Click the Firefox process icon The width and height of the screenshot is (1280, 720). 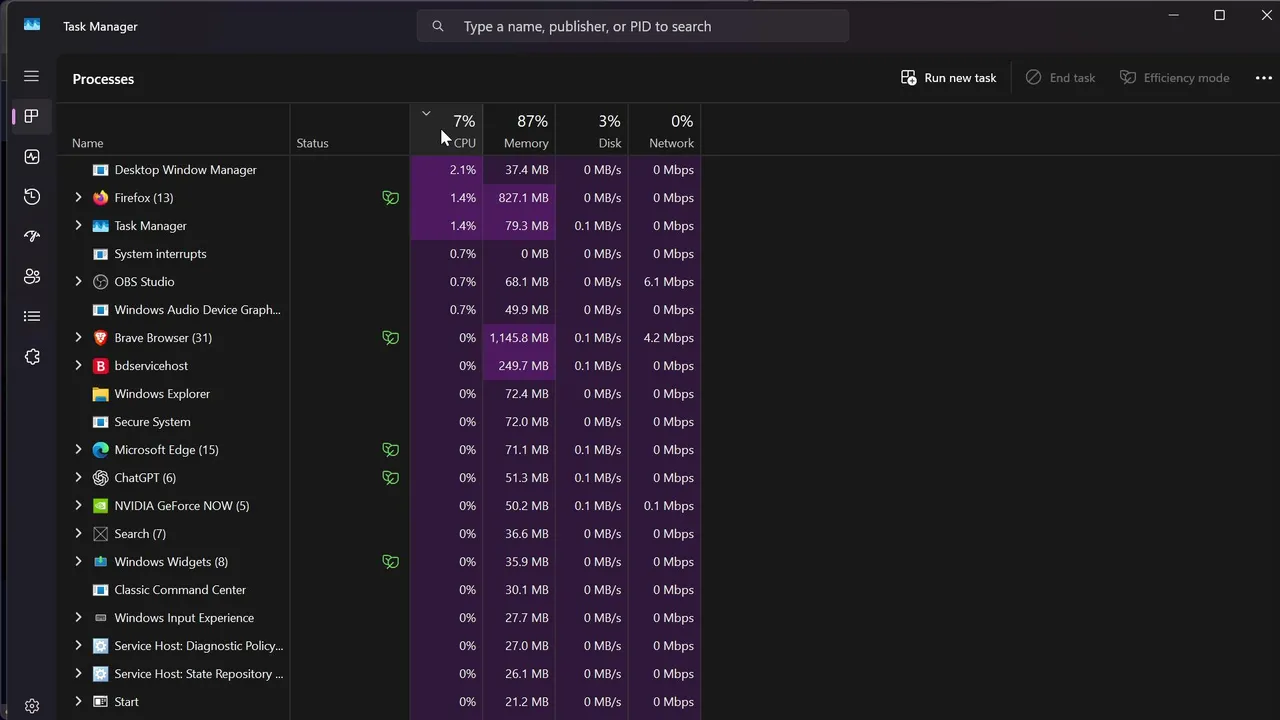click(100, 198)
